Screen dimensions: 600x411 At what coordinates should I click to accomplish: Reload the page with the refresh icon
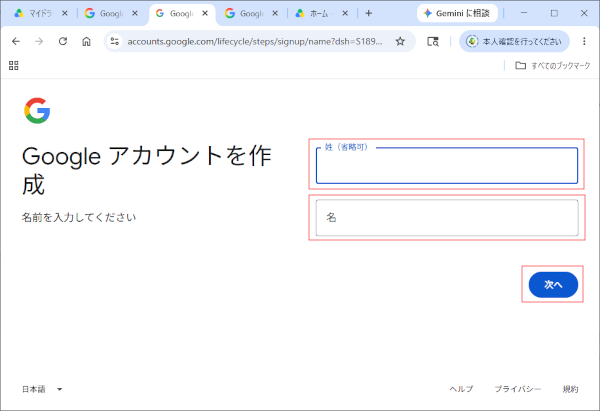[63, 41]
